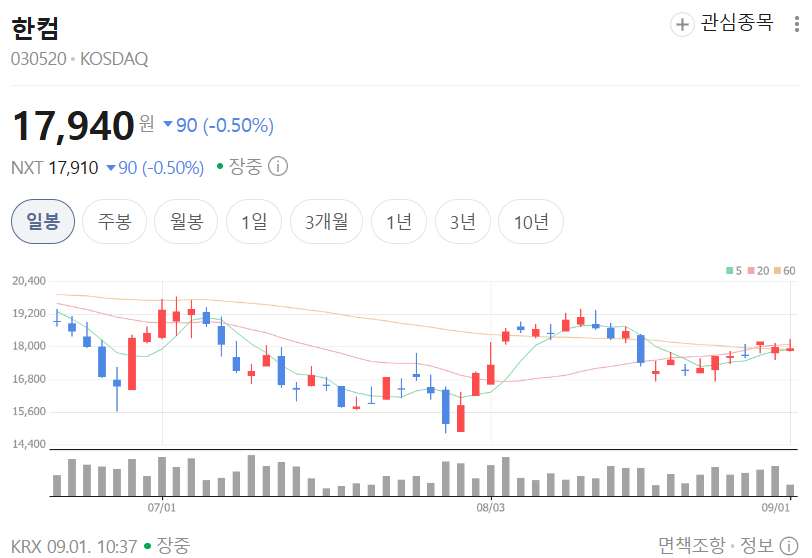Image resolution: width=812 pixels, height=558 pixels.
Task: Show the 1일 intraday chart
Action: pyautogui.click(x=254, y=222)
